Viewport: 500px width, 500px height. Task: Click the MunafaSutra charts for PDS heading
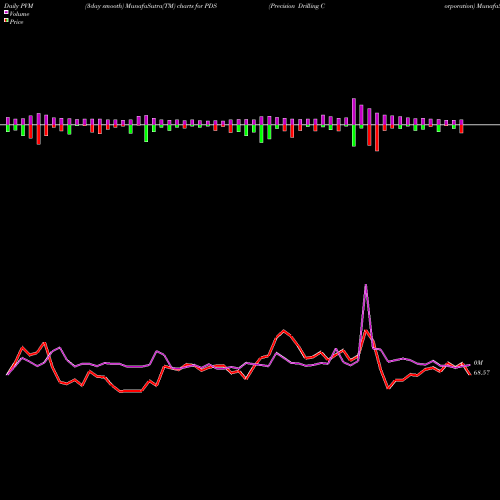point(151,6)
